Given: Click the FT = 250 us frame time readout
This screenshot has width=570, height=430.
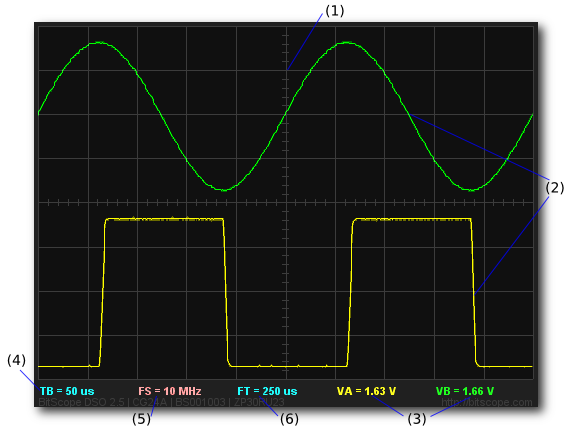Looking at the screenshot, I should pyautogui.click(x=267, y=391).
